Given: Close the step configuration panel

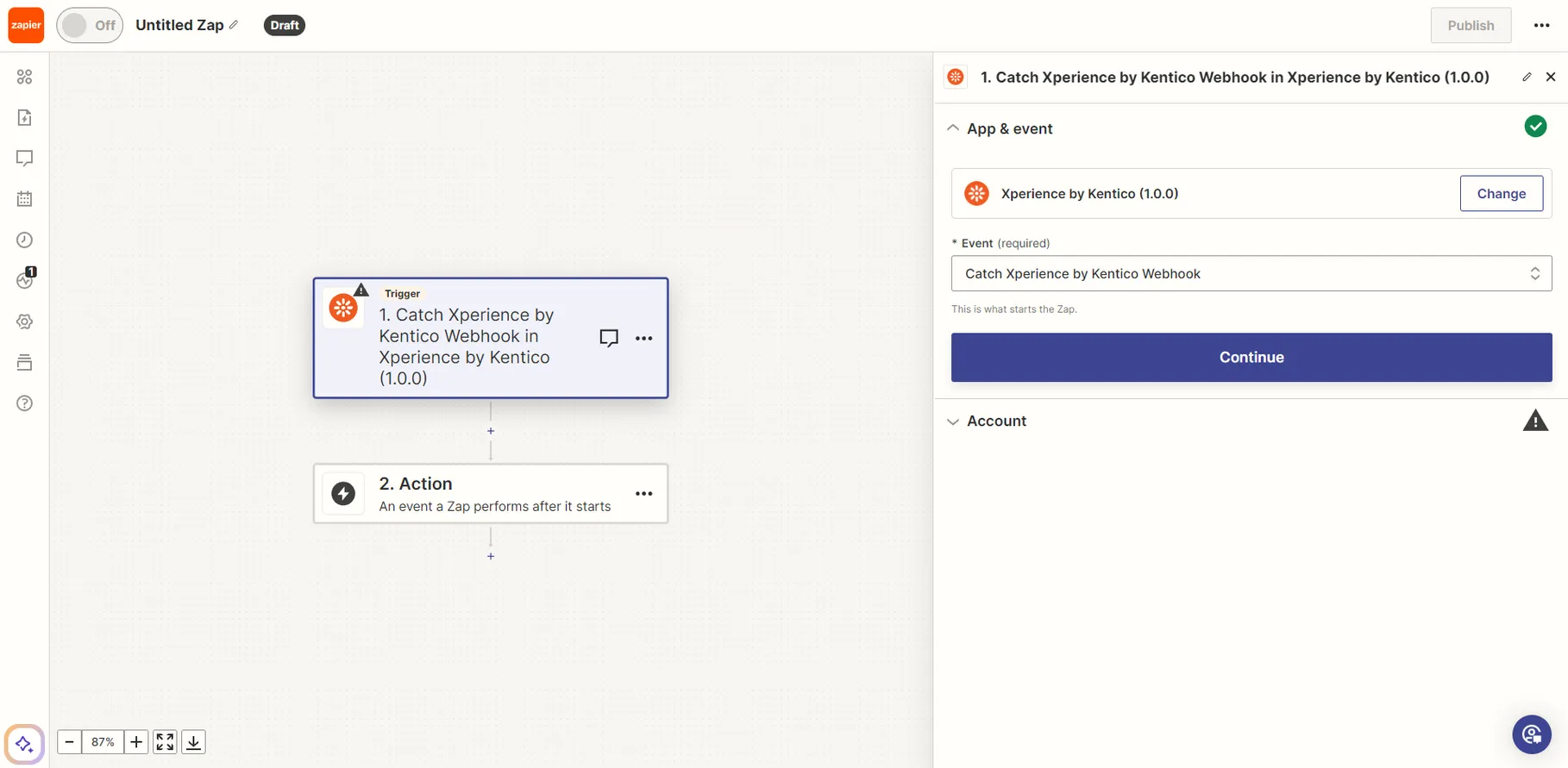Looking at the screenshot, I should [x=1551, y=77].
